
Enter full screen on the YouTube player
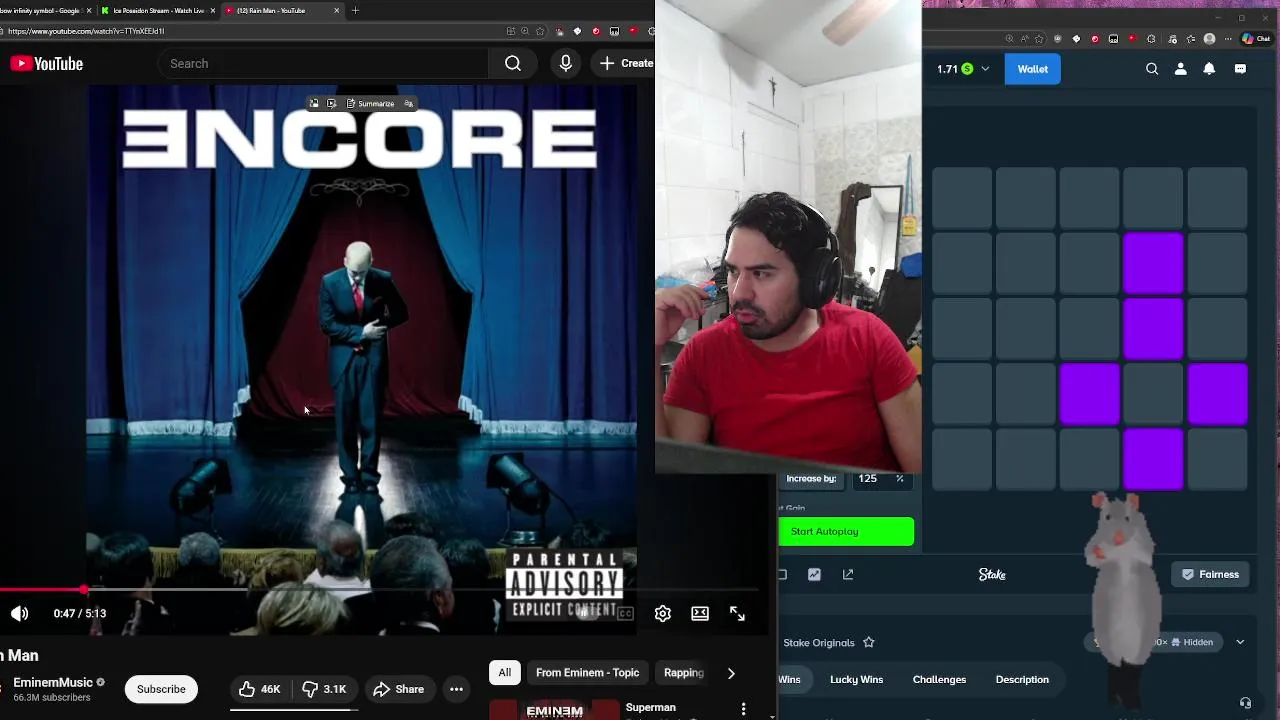coord(737,613)
